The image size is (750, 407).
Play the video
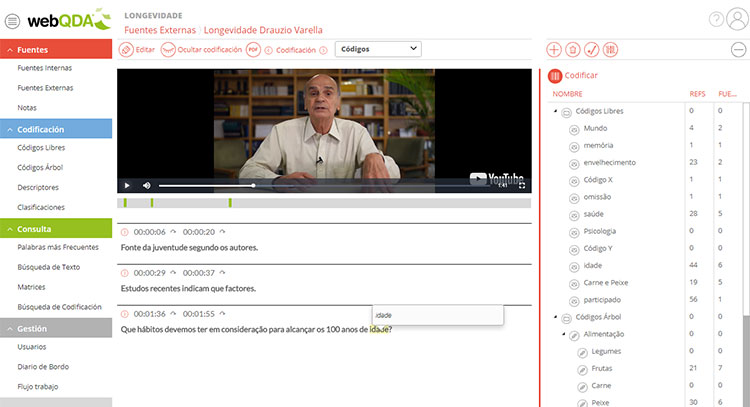(127, 186)
